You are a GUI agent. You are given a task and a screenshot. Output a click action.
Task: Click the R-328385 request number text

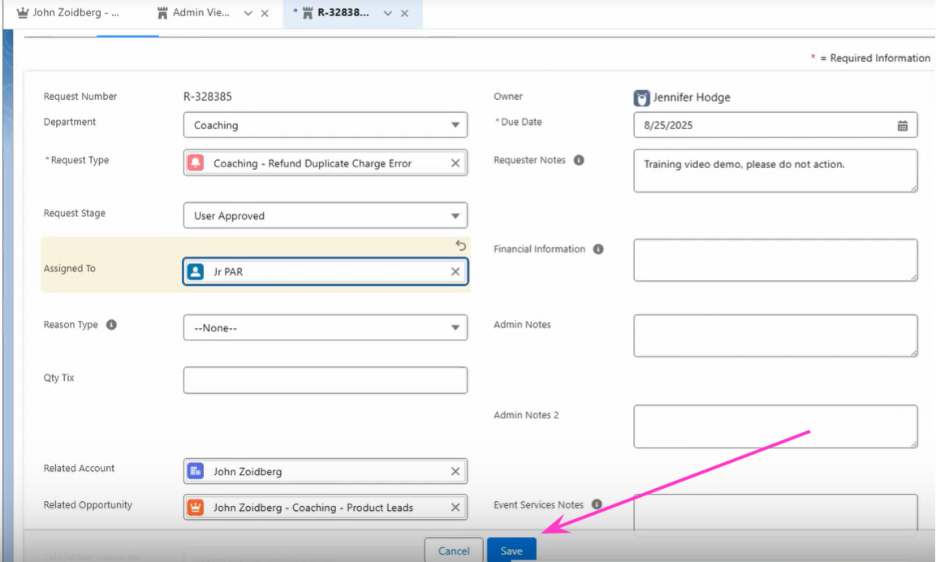point(207,97)
